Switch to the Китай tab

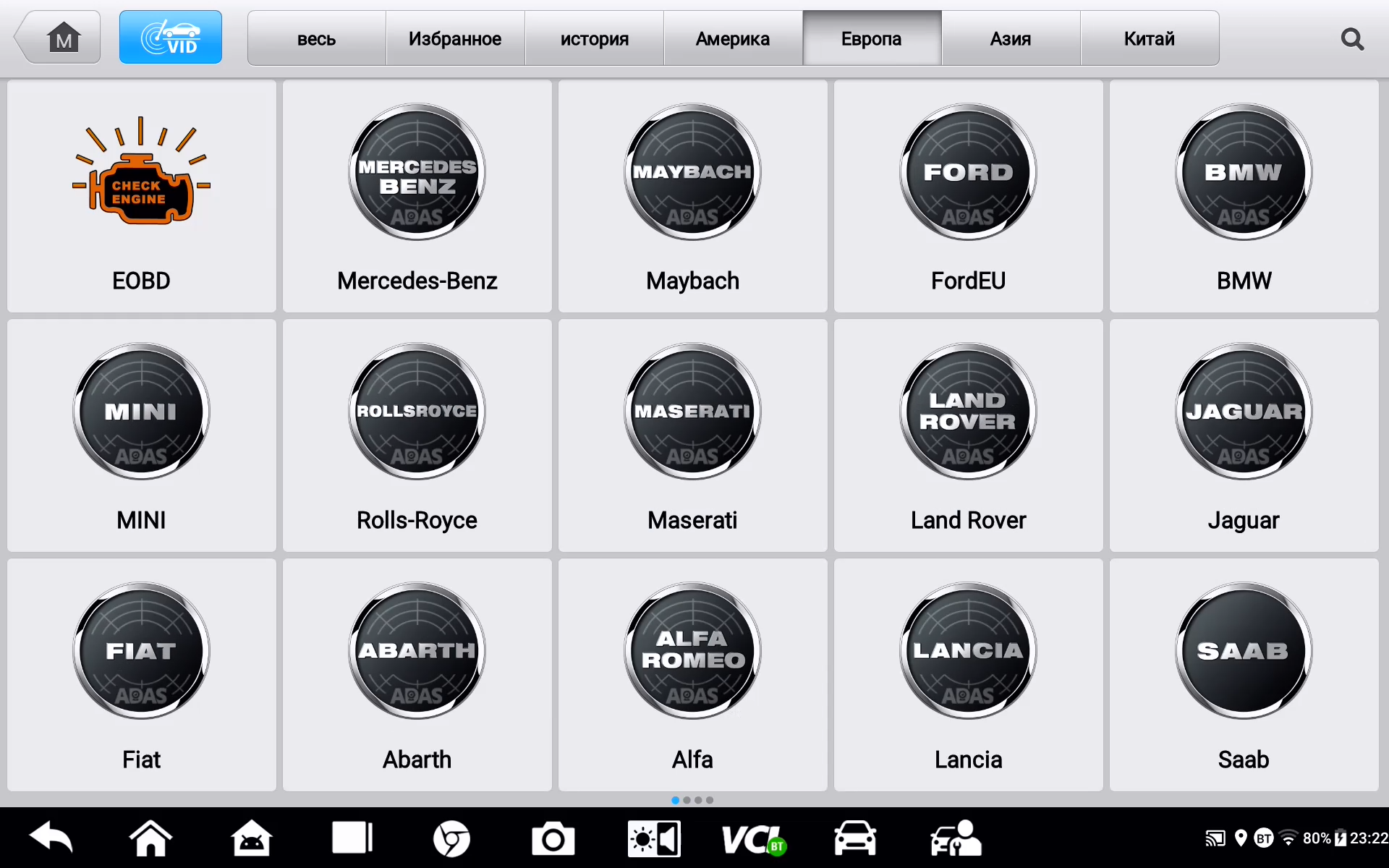1150,38
